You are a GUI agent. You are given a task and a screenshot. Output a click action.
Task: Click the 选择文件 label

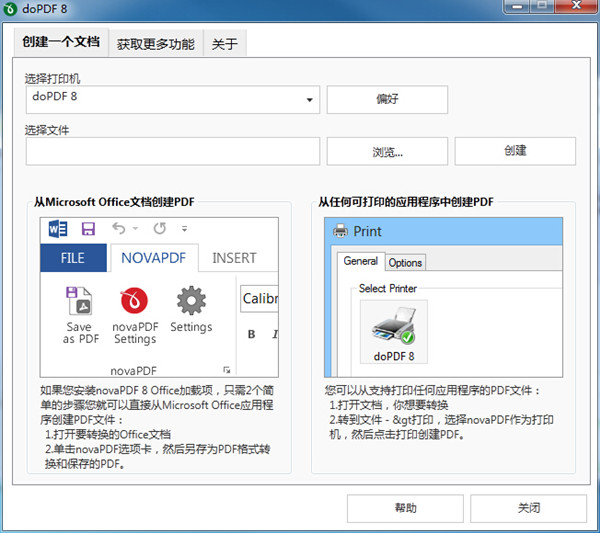[47, 130]
